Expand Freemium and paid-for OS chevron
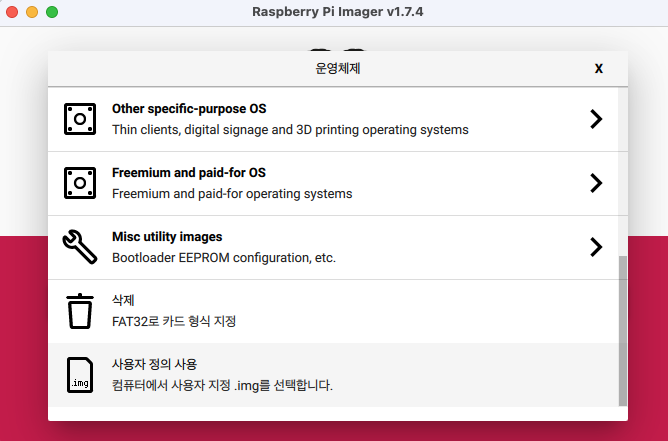Viewport: 668px width, 441px height. click(596, 183)
